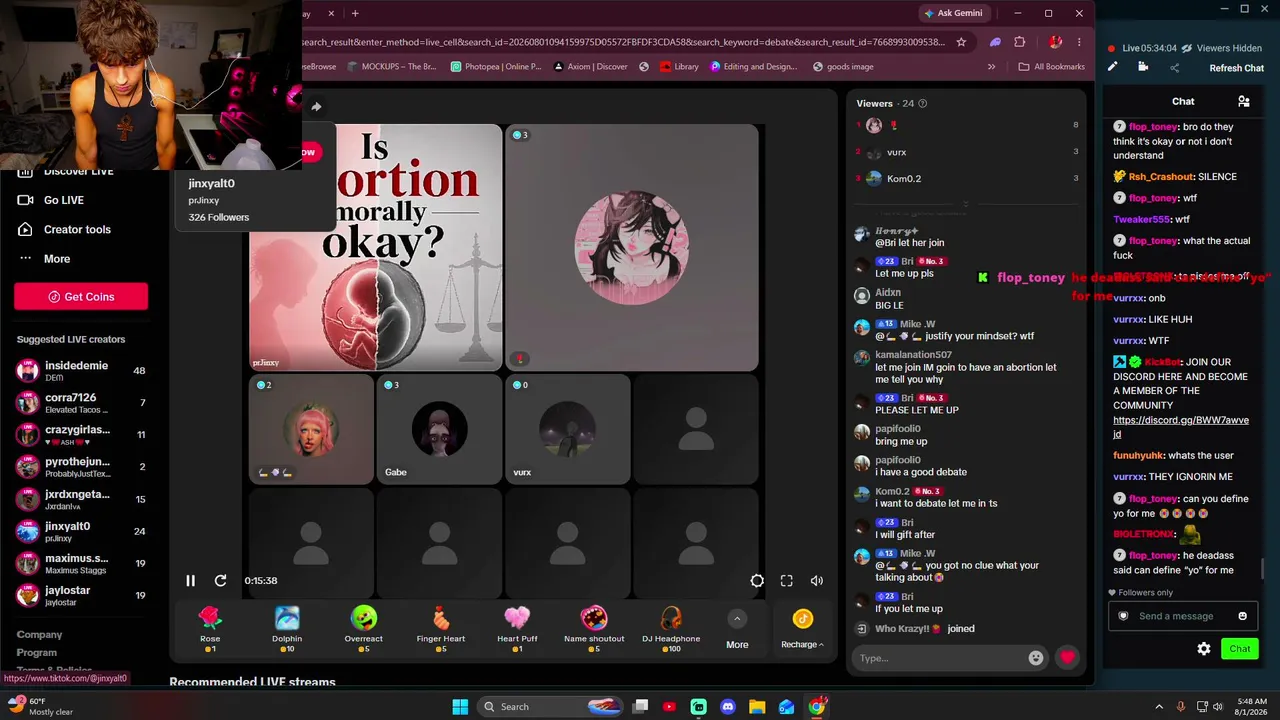Open Creator tools in the sidebar
The image size is (1280, 720).
77,229
